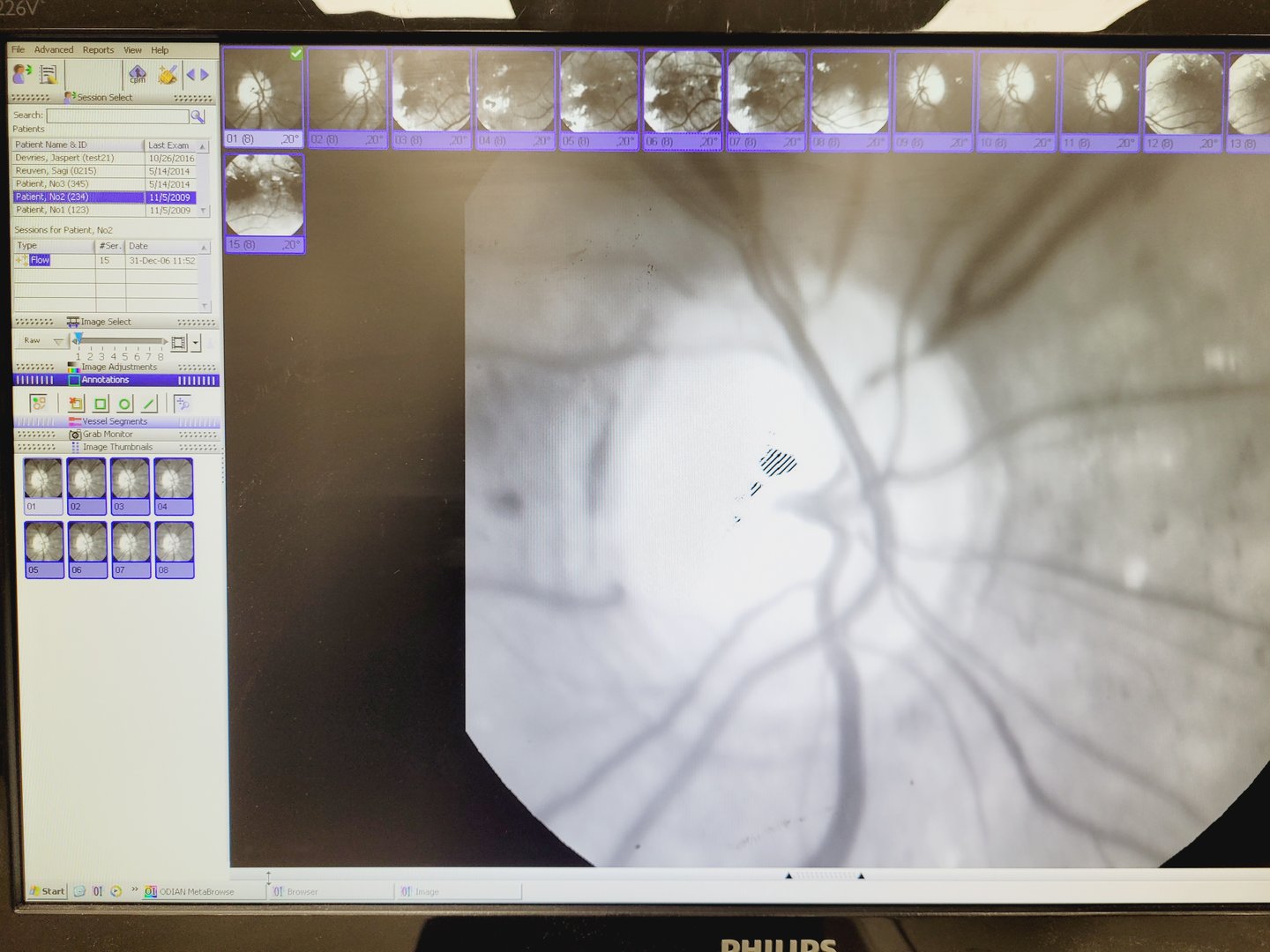Collapse the Annotations panel header

coord(116,380)
